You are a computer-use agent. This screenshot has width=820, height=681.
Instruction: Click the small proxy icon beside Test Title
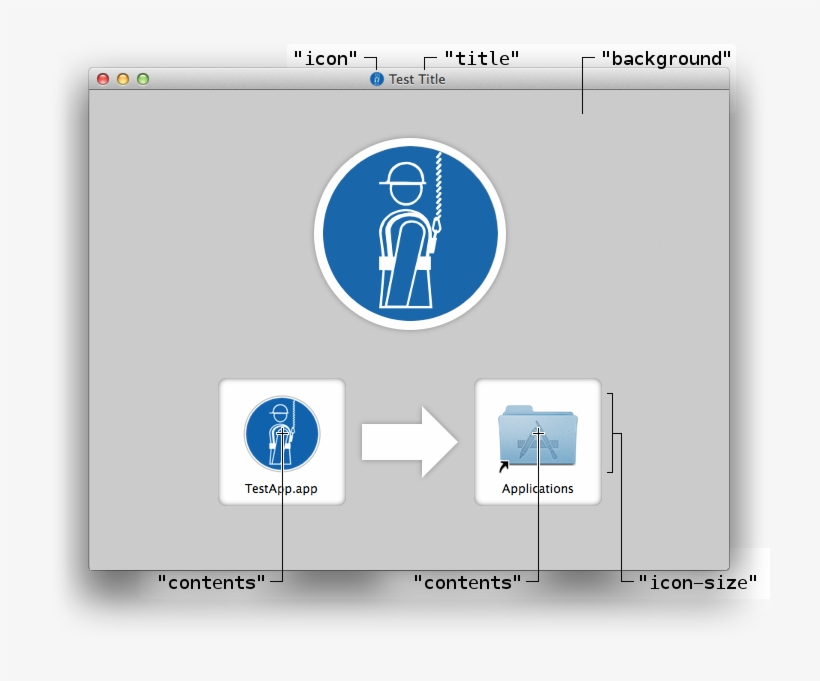(377, 79)
